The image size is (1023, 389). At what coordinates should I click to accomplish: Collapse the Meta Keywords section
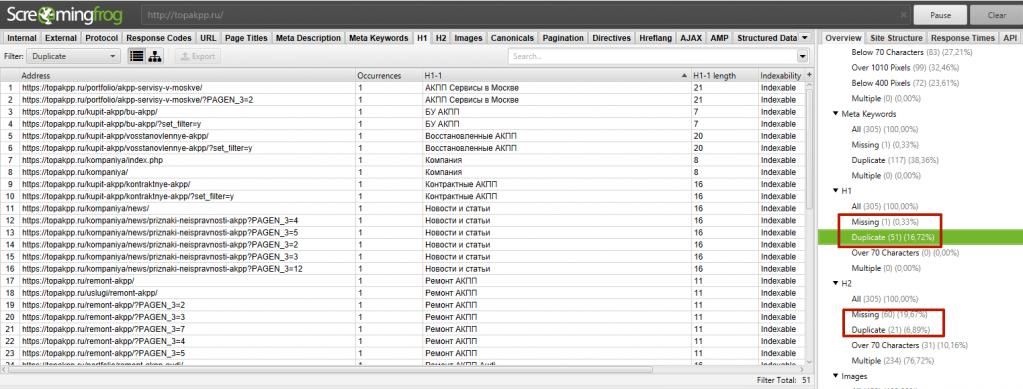836,114
